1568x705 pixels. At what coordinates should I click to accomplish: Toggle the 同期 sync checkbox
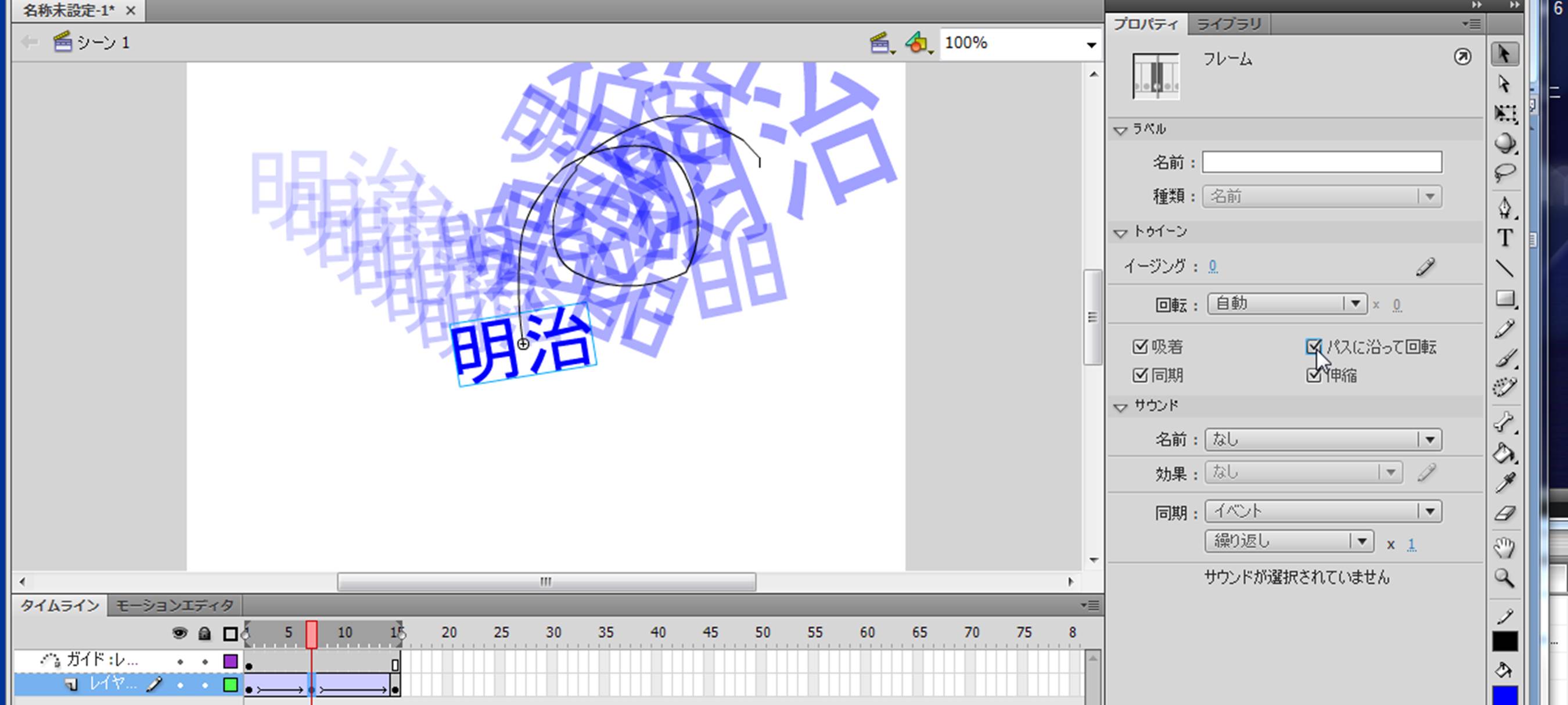tap(1139, 376)
